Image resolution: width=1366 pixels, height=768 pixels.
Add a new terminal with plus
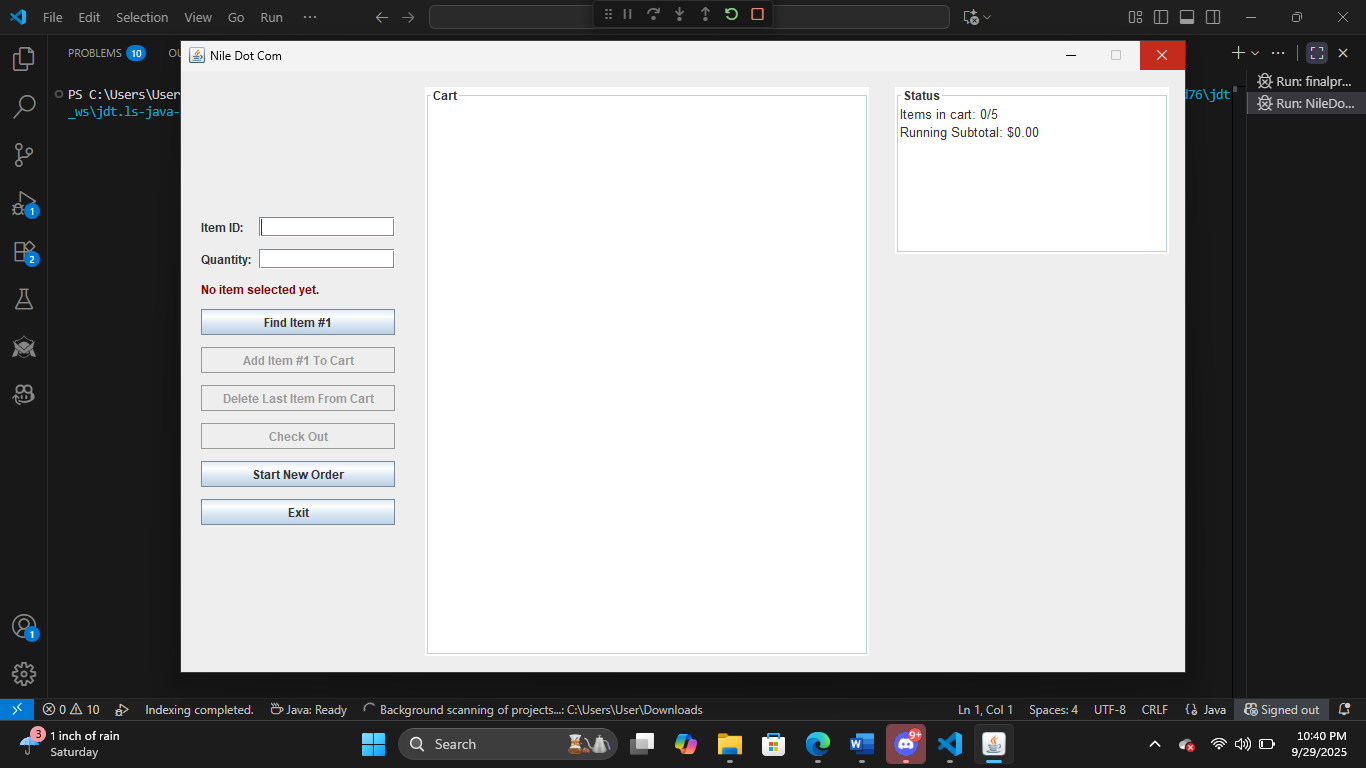[x=1238, y=53]
